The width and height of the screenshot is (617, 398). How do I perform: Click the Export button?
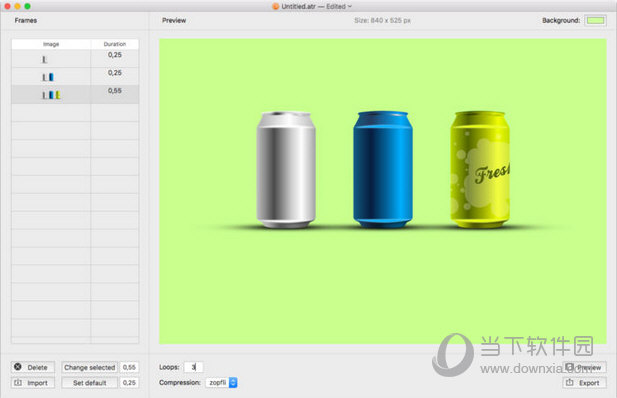click(584, 383)
